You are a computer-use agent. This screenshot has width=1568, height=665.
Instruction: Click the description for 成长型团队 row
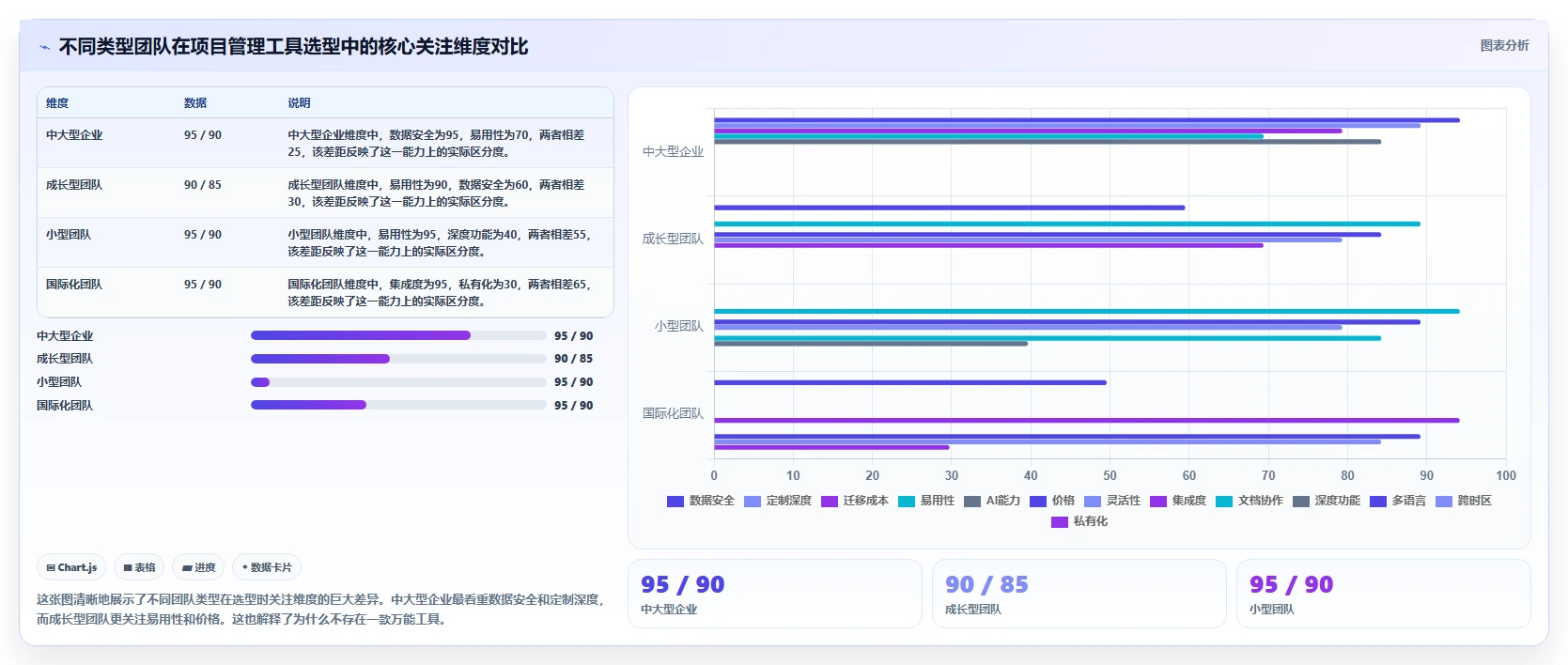tap(436, 193)
